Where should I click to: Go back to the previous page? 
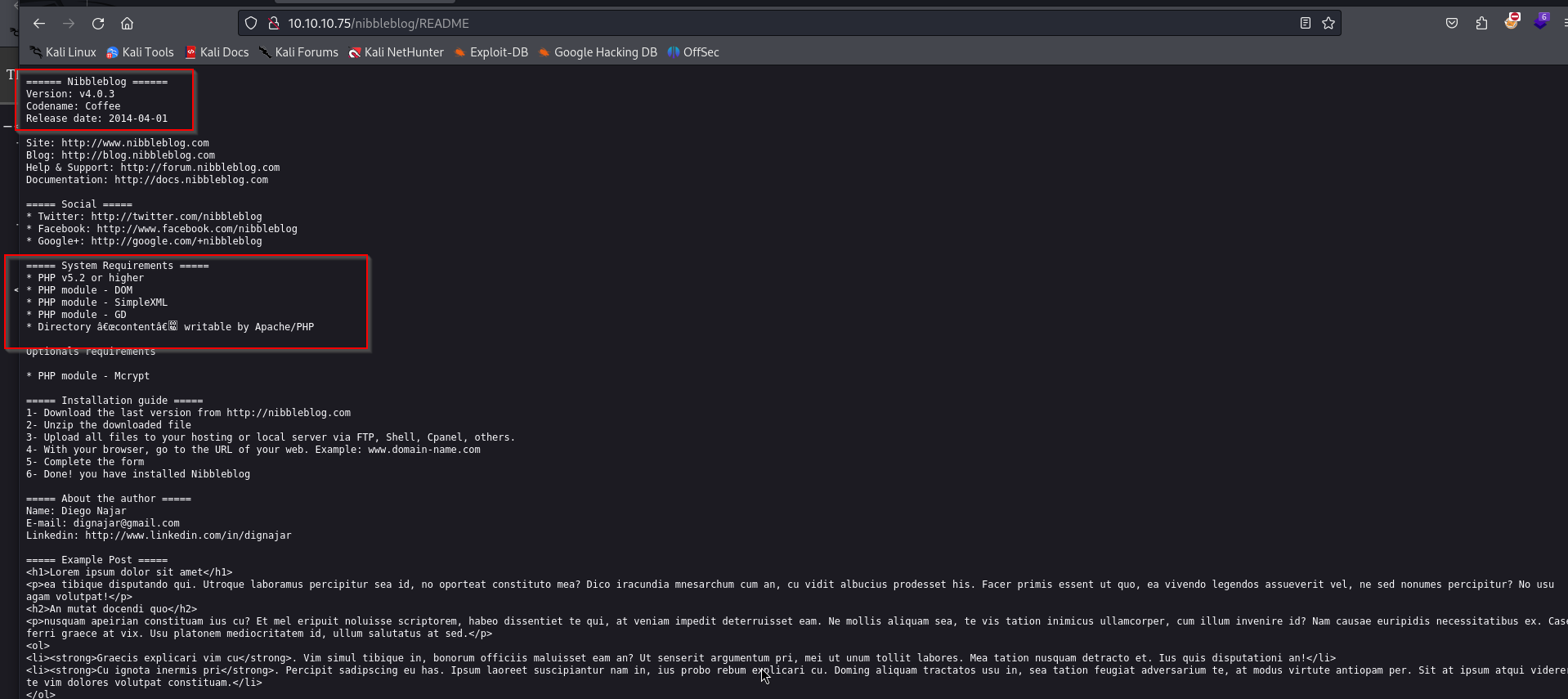click(39, 24)
